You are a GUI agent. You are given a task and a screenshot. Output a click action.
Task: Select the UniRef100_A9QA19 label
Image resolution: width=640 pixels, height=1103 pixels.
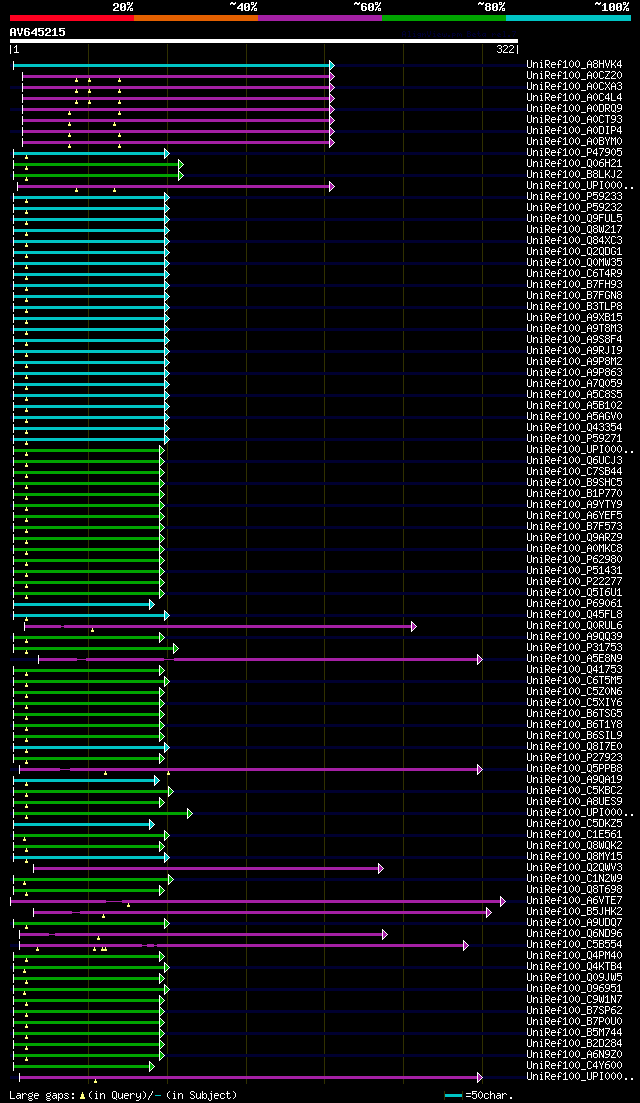(x=574, y=780)
